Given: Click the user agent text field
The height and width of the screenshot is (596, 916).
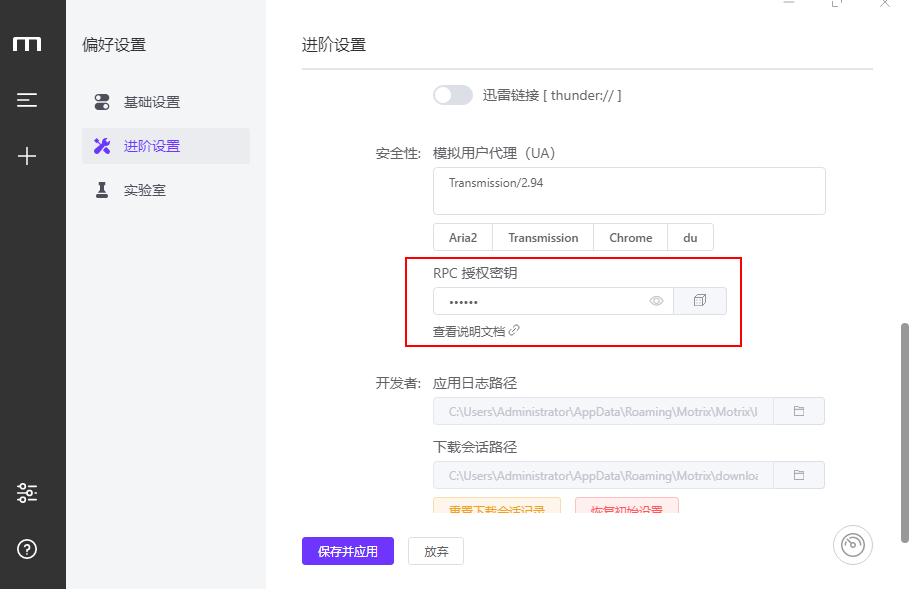Looking at the screenshot, I should click(629, 191).
